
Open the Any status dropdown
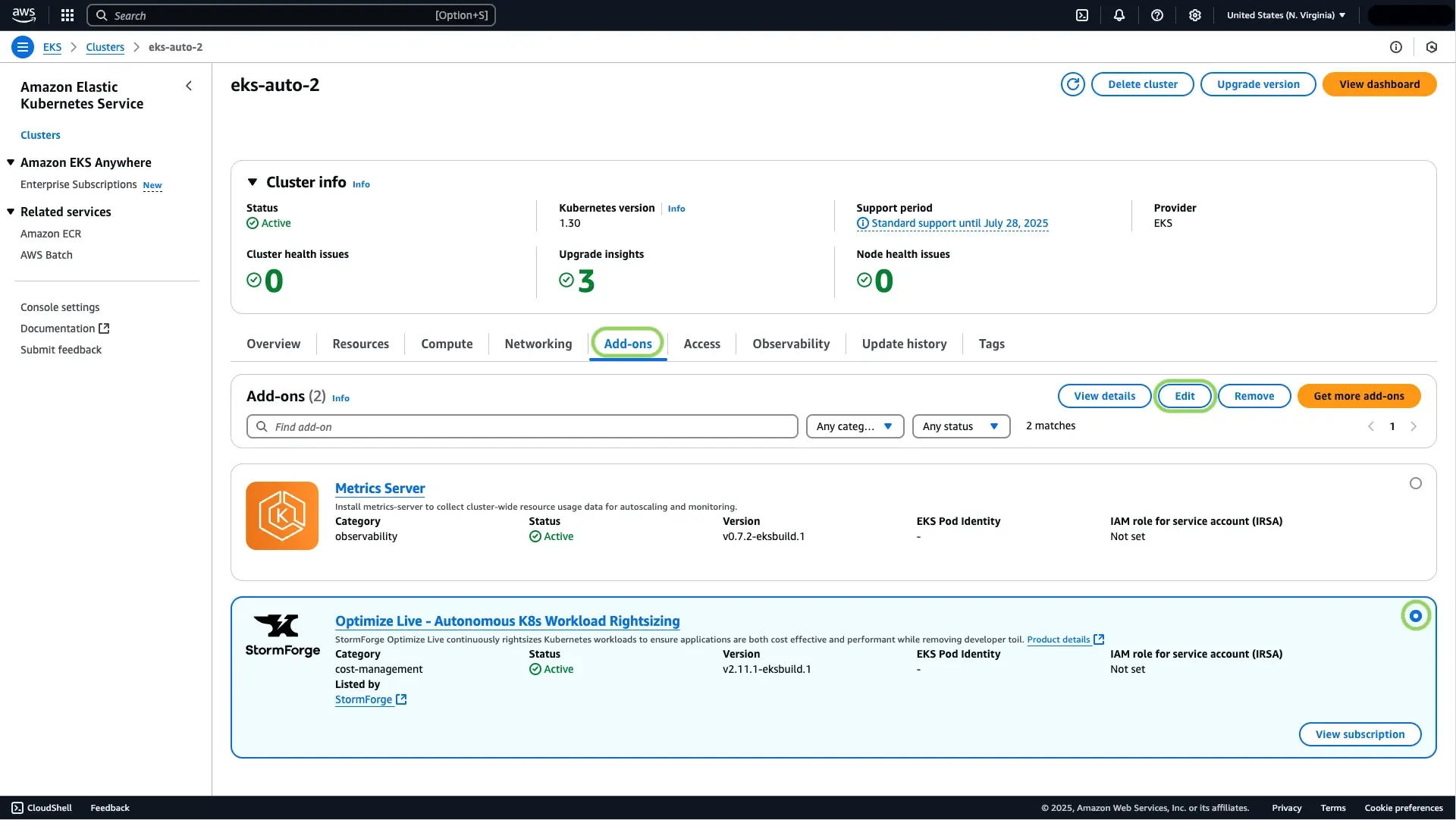(x=961, y=426)
